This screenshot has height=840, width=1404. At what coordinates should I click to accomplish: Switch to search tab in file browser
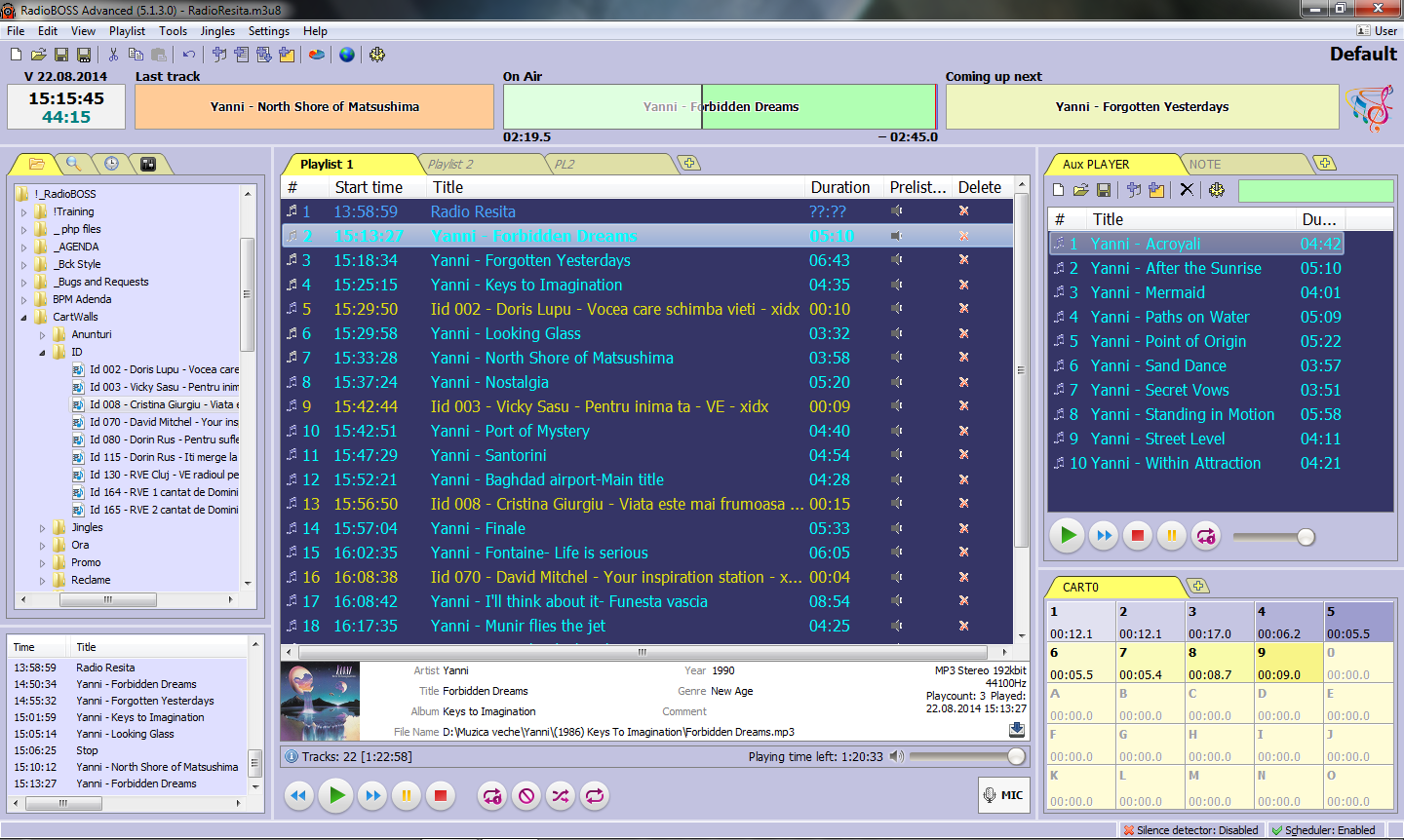click(74, 164)
